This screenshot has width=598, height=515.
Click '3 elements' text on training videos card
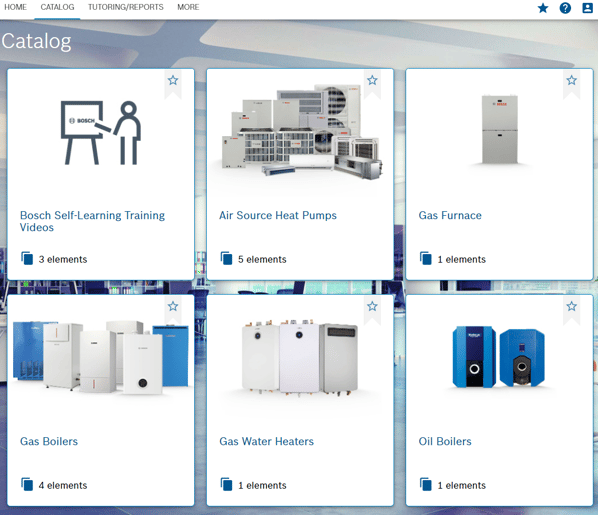click(63, 259)
